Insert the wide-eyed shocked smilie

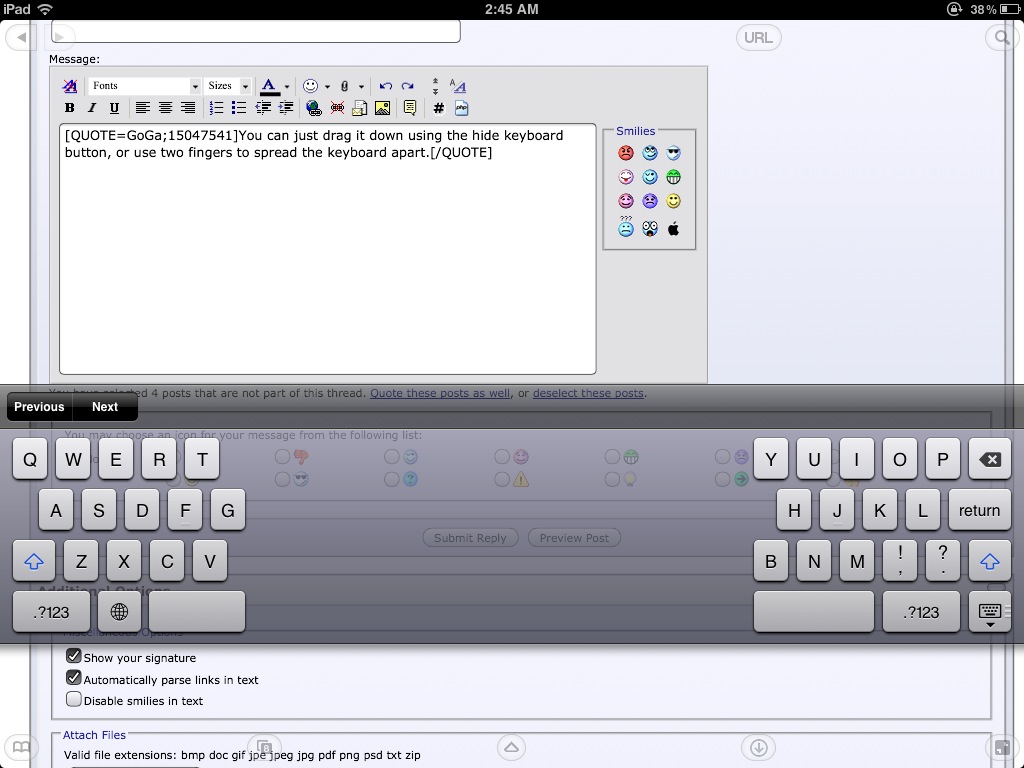pos(650,228)
